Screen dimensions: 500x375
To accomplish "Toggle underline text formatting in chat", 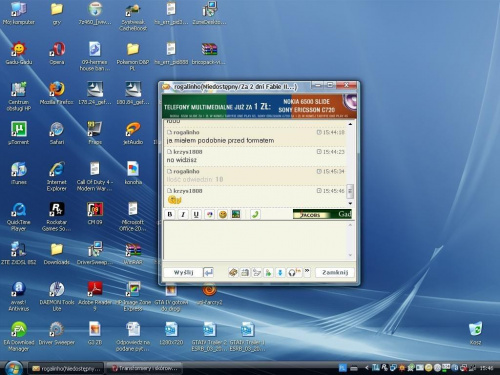I will (x=196, y=214).
